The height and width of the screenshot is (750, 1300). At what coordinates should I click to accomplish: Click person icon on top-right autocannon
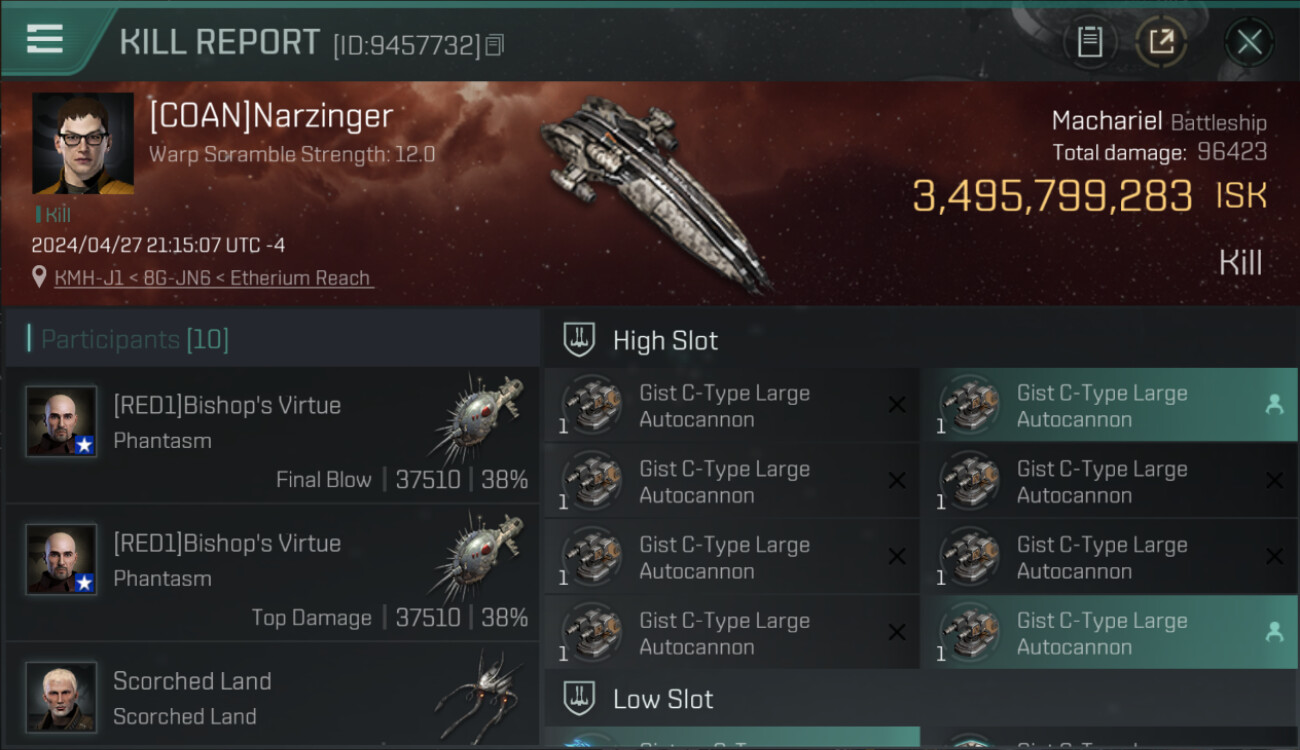pos(1274,405)
